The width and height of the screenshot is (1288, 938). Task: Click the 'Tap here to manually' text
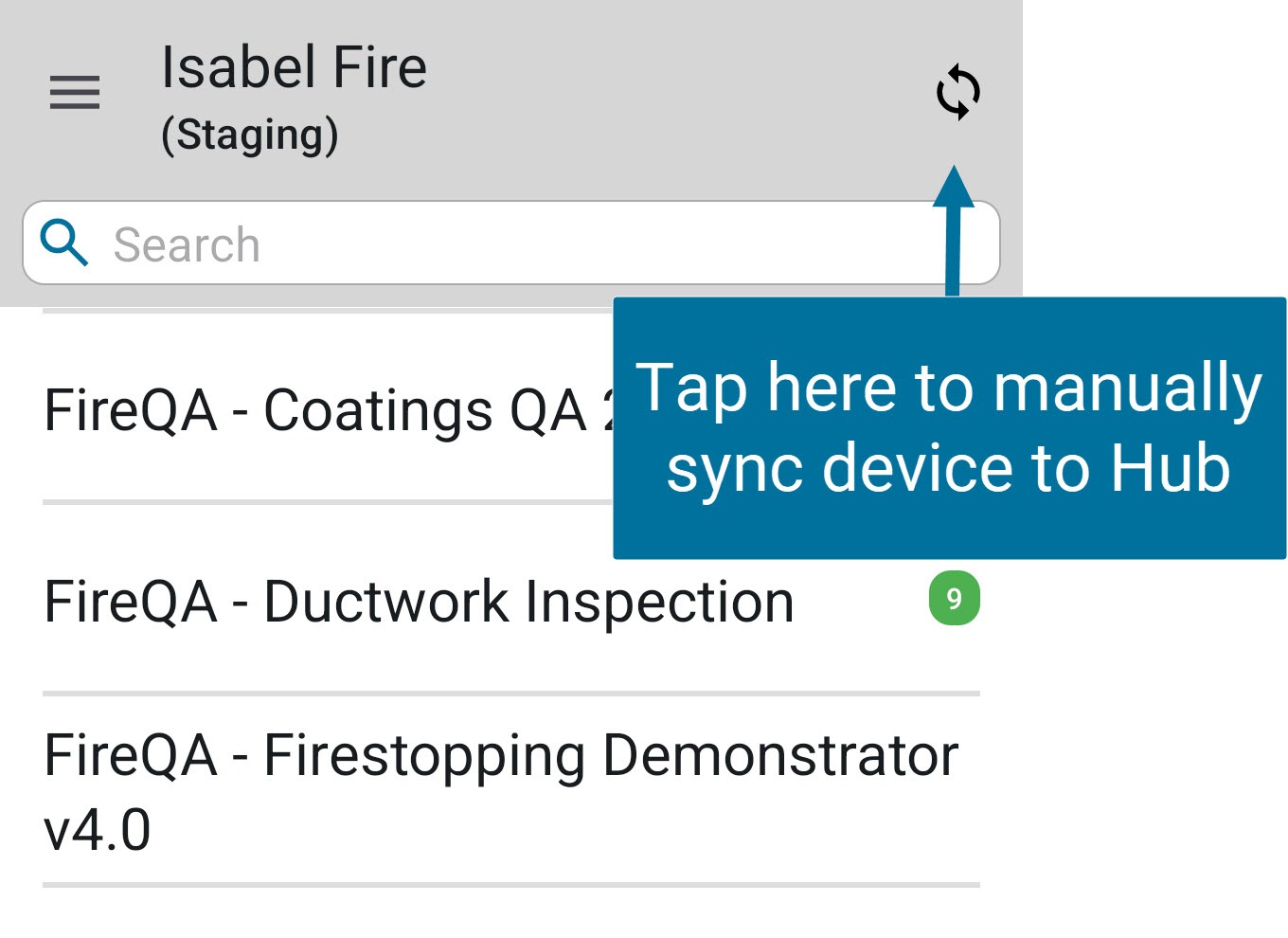pos(949,388)
